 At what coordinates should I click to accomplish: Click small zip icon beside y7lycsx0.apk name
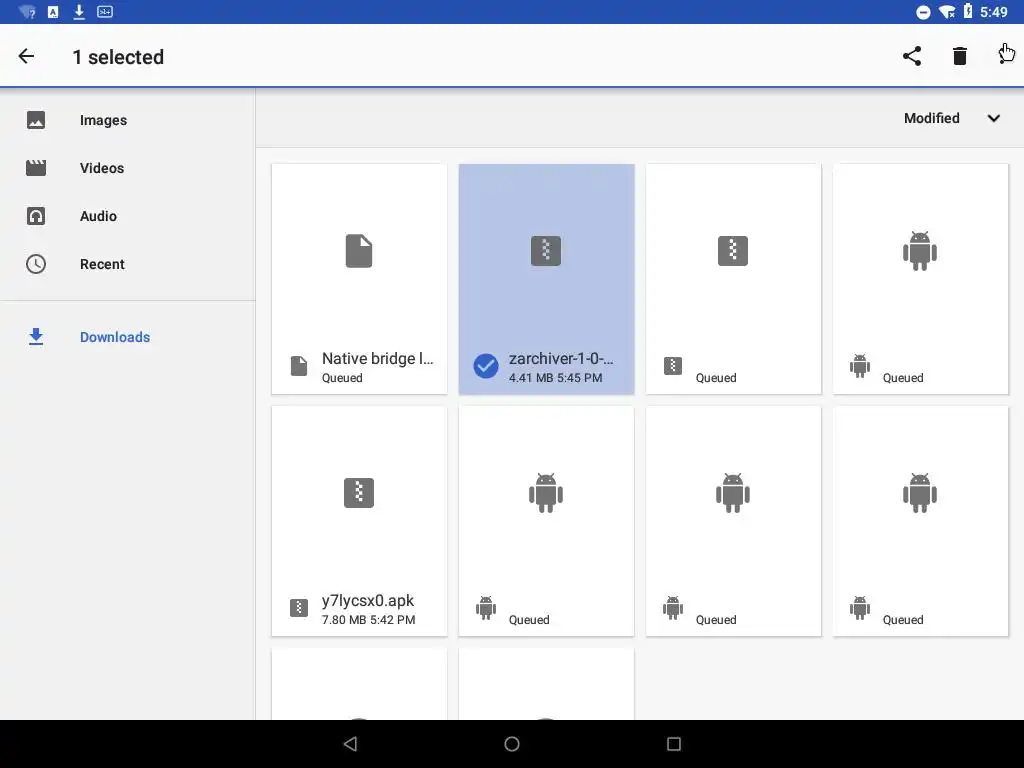(x=298, y=608)
